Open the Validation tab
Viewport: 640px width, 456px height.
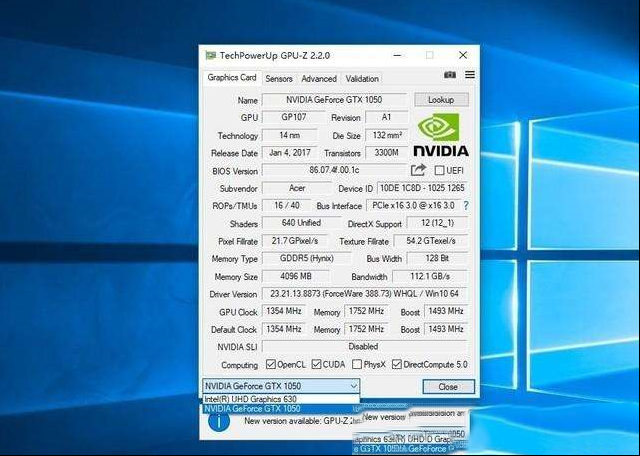click(x=362, y=79)
